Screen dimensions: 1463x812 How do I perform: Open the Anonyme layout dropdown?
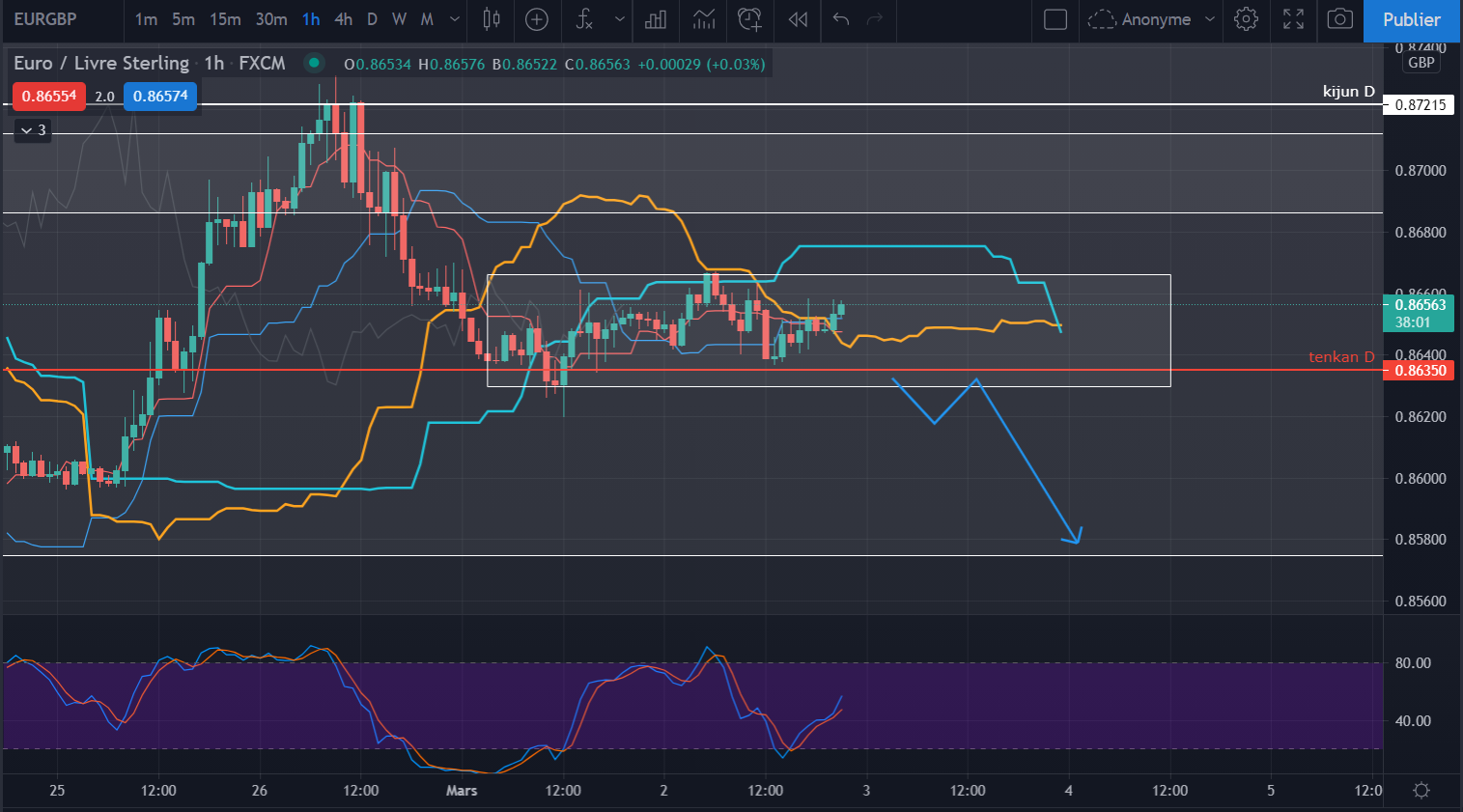tap(1151, 19)
